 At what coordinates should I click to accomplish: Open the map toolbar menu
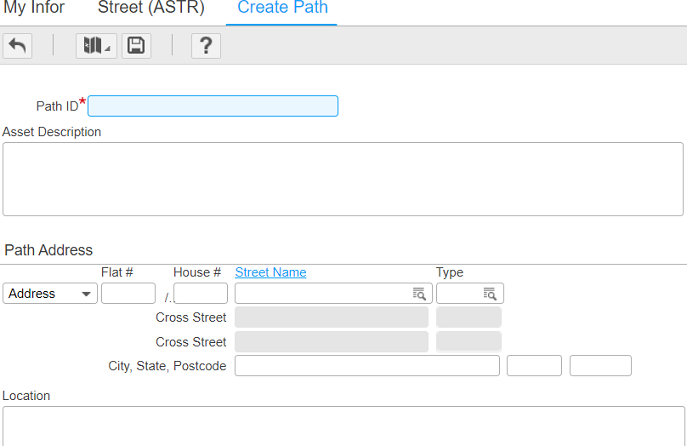[96, 46]
